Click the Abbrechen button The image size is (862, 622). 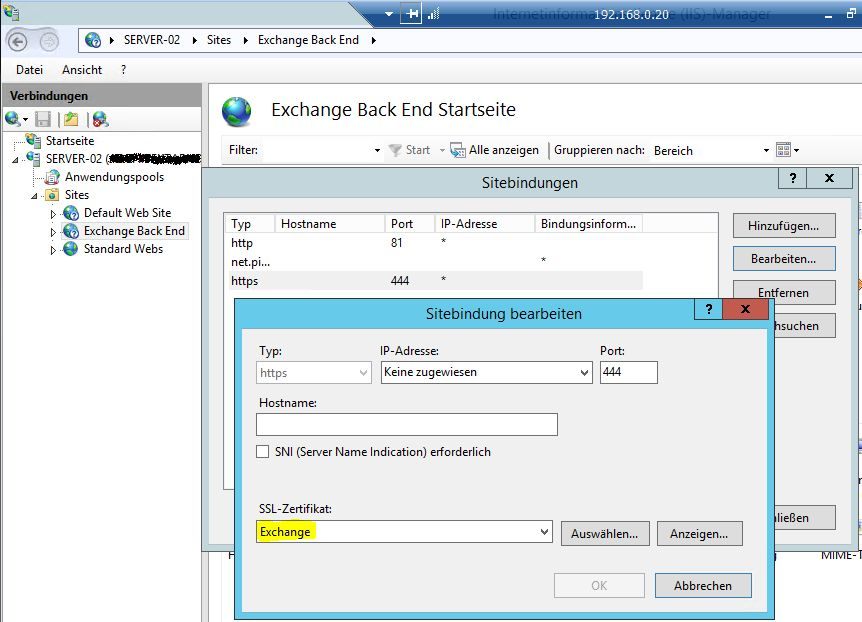[x=703, y=586]
